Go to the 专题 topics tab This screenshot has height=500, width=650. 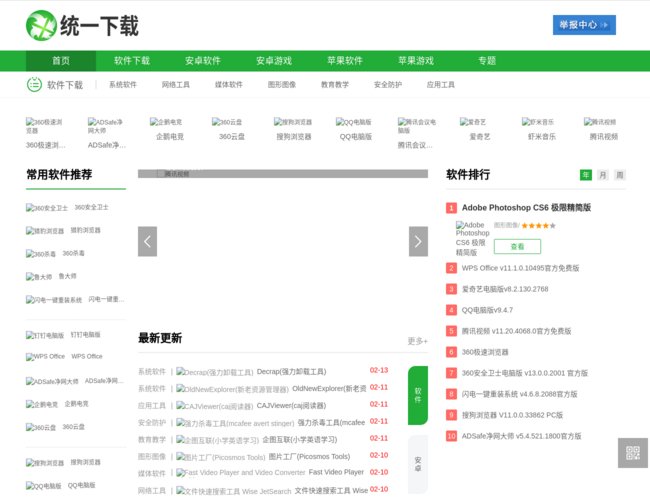tap(487, 61)
